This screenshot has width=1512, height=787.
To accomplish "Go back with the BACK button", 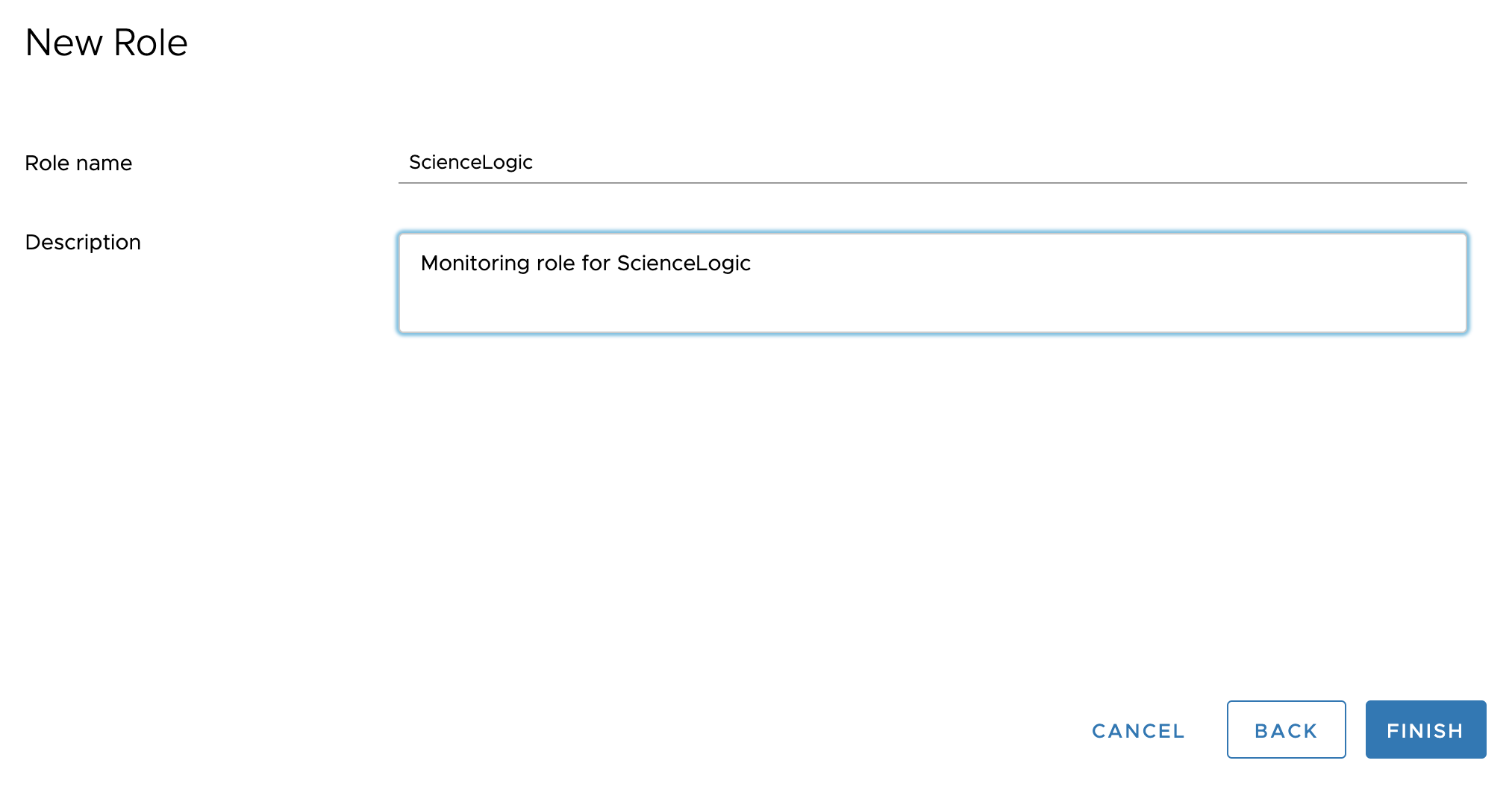I will (x=1285, y=730).
